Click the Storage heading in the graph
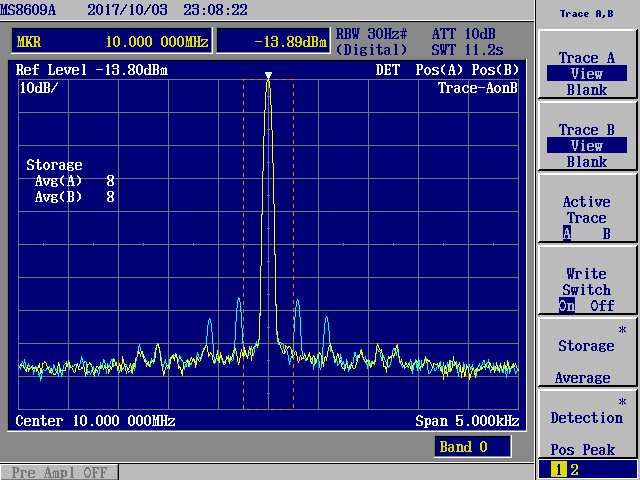 click(x=54, y=165)
